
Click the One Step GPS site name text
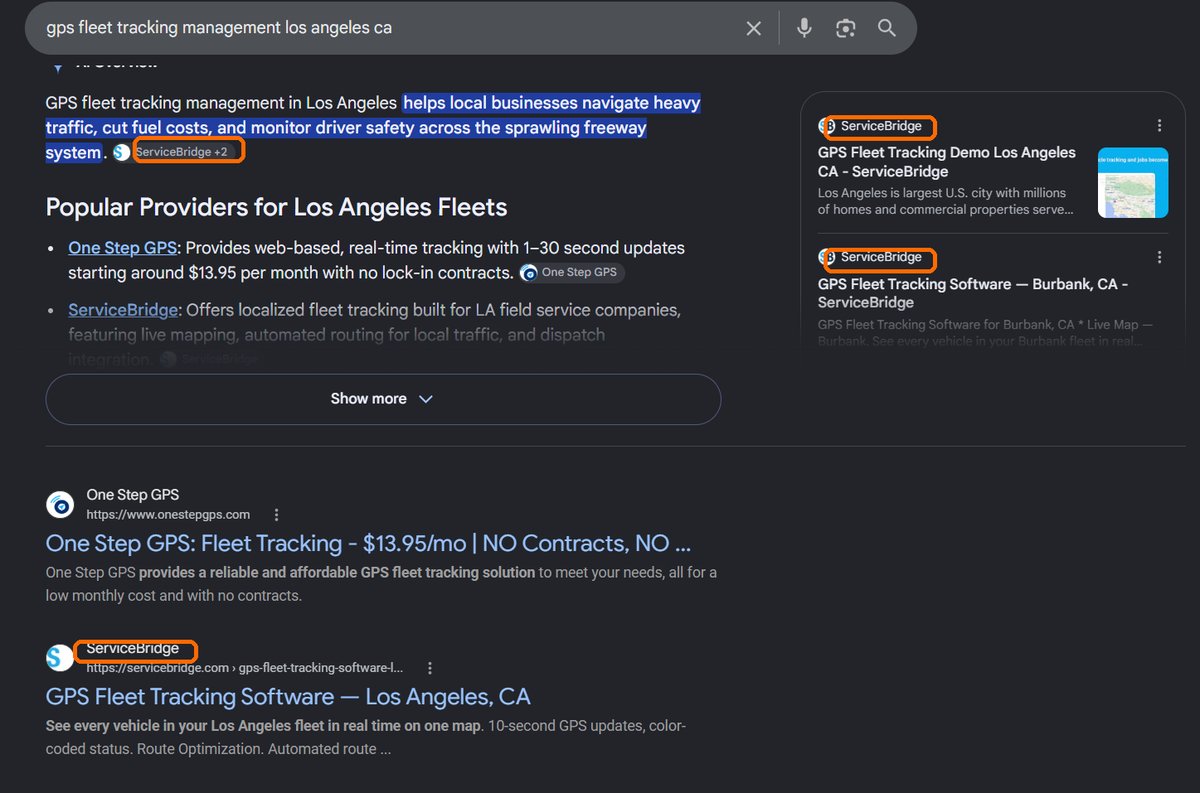(x=133, y=495)
